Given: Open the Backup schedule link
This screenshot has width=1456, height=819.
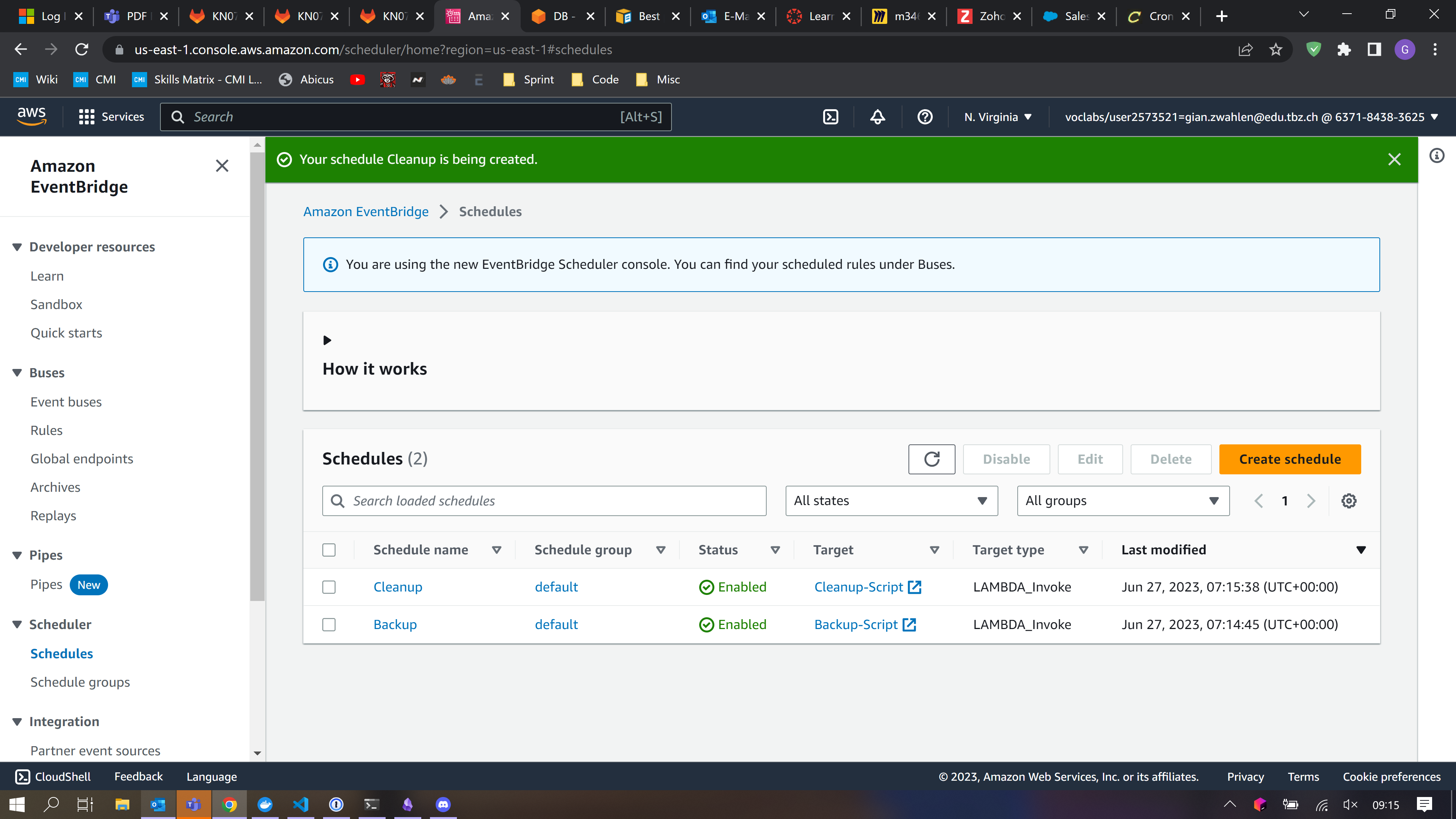Looking at the screenshot, I should point(394,624).
